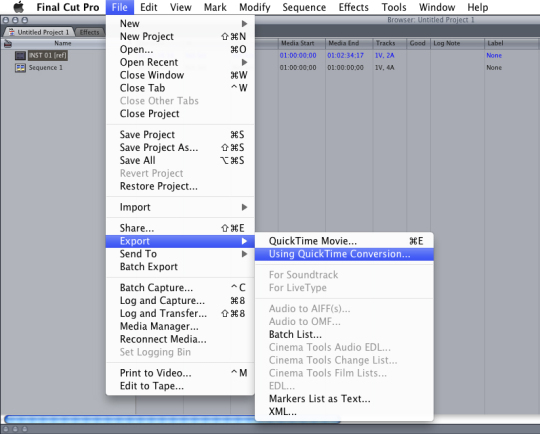This screenshot has width=540, height=434.
Task: Open the Effects menu
Action: 354,7
